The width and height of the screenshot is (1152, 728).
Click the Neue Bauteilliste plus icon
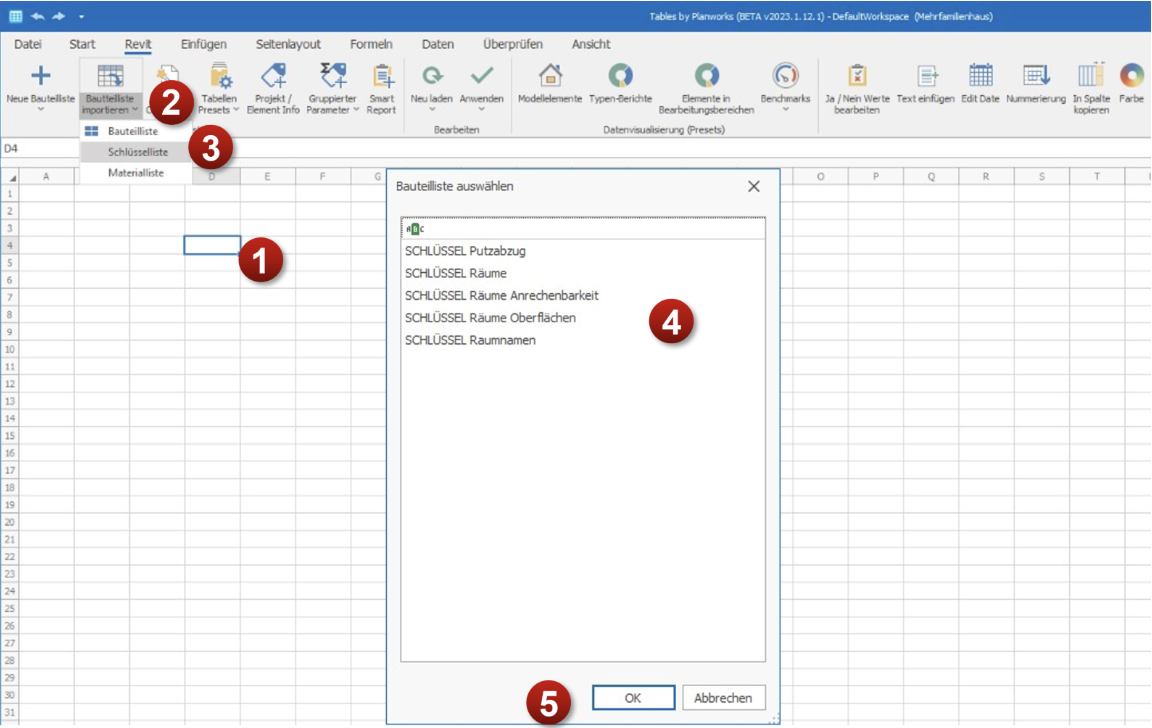(40, 75)
